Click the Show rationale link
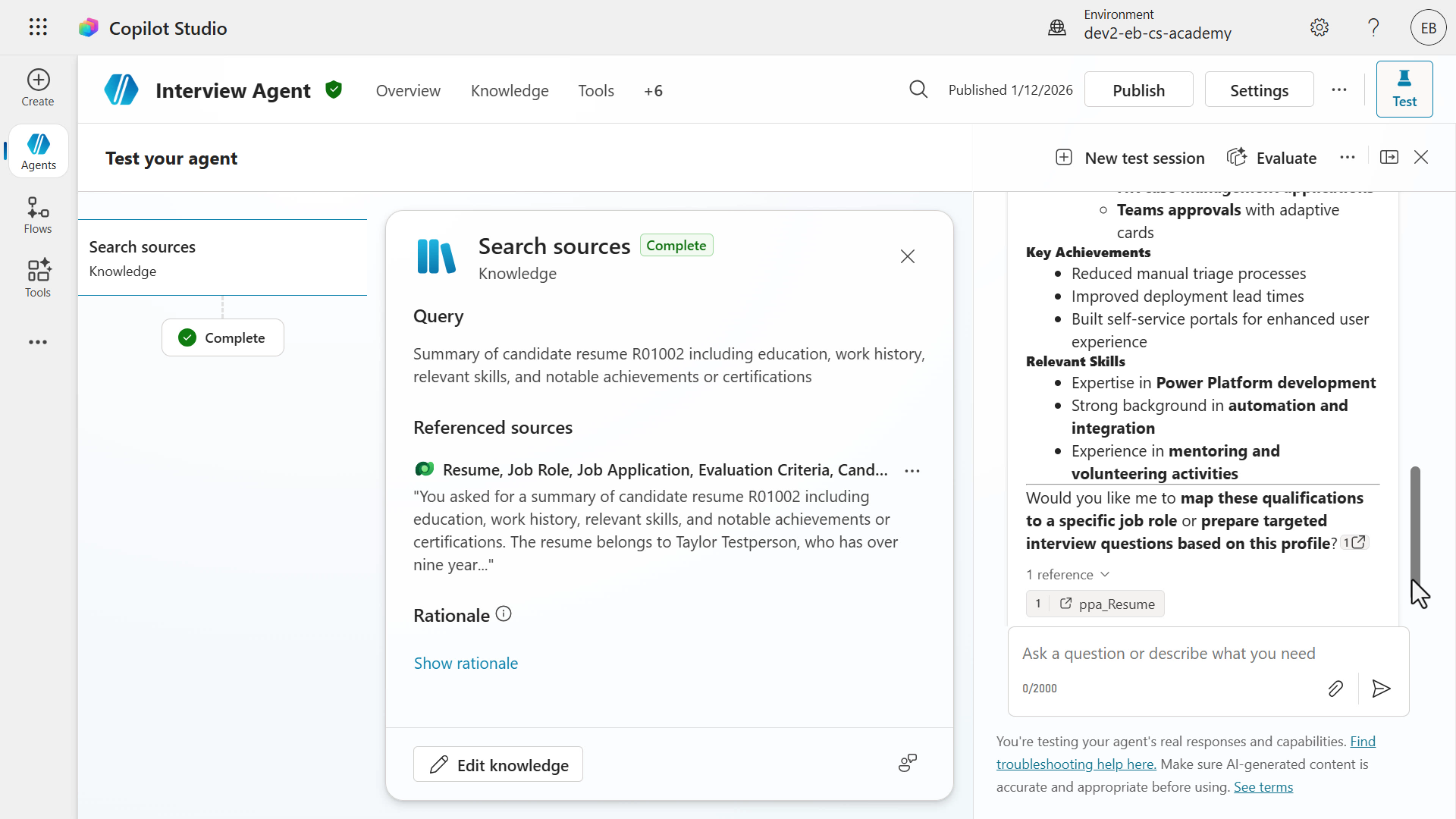This screenshot has height=819, width=1456. tap(466, 663)
